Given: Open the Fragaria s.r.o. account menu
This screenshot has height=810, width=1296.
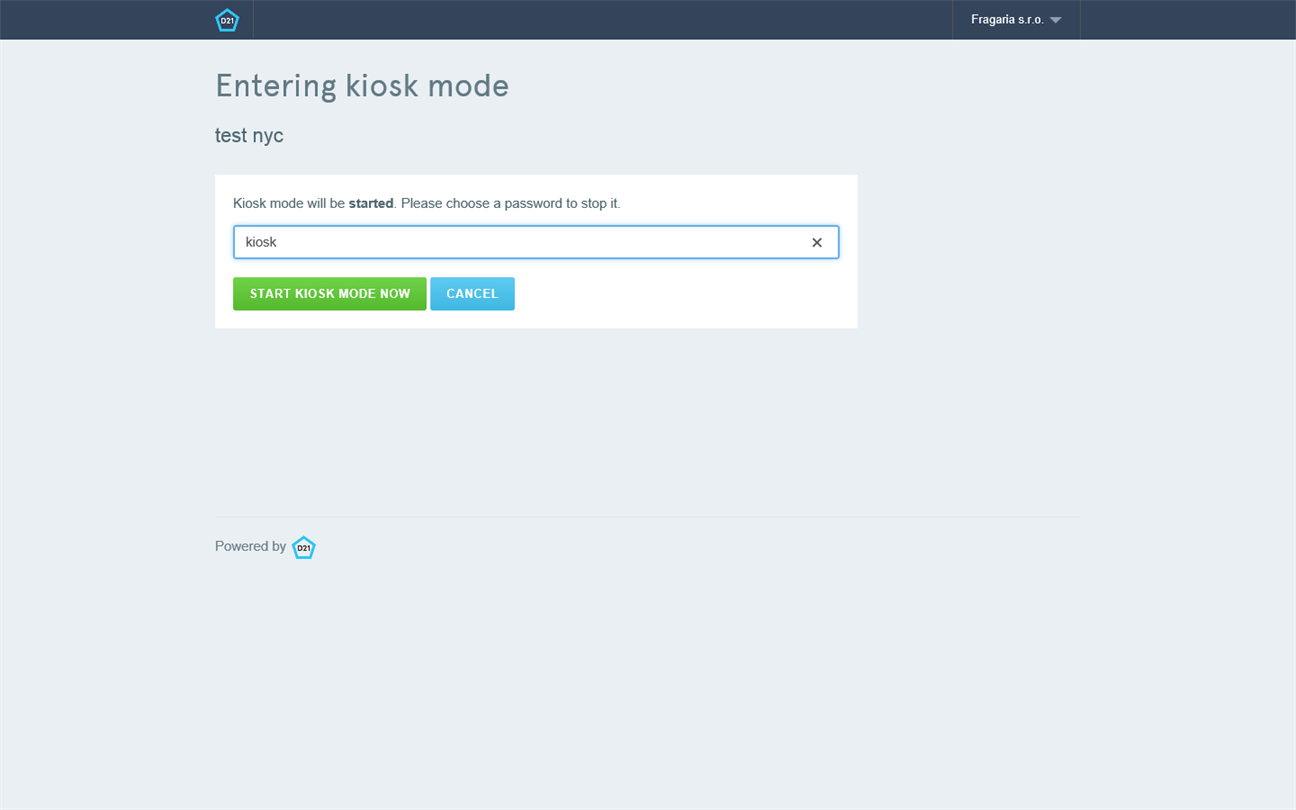Looking at the screenshot, I should [1007, 20].
